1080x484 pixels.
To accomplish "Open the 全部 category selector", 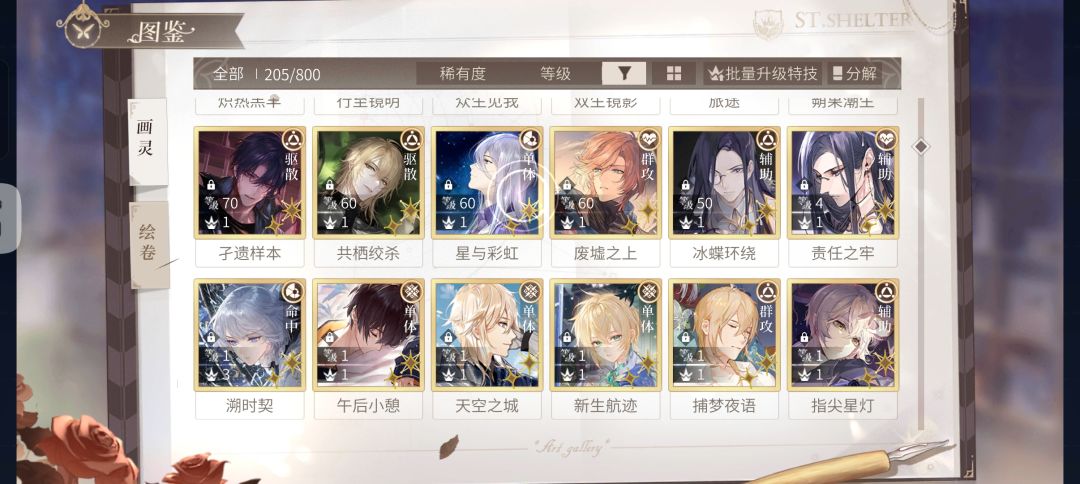I will (229, 74).
